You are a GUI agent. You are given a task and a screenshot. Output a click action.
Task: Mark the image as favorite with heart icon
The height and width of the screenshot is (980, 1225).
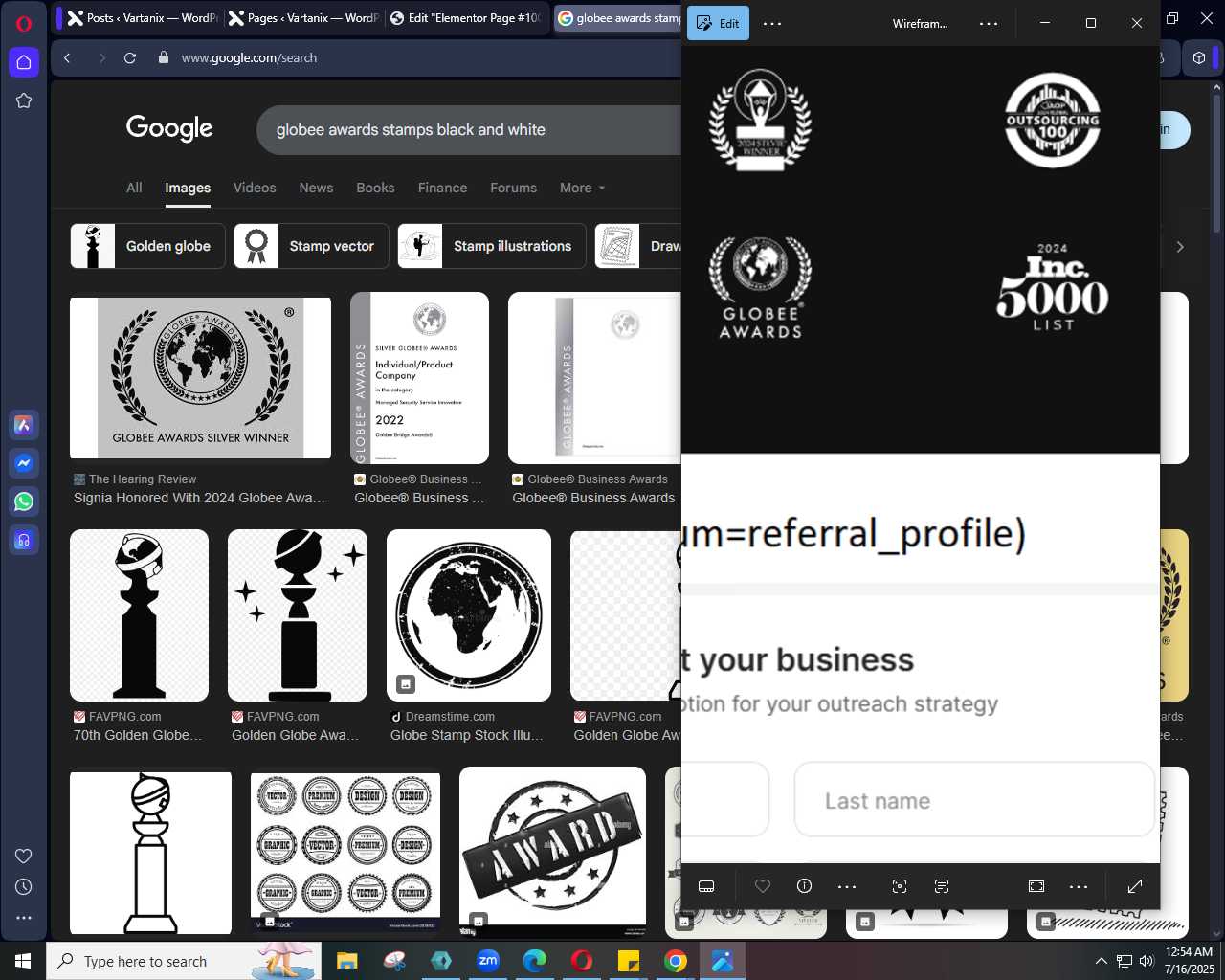click(x=763, y=886)
